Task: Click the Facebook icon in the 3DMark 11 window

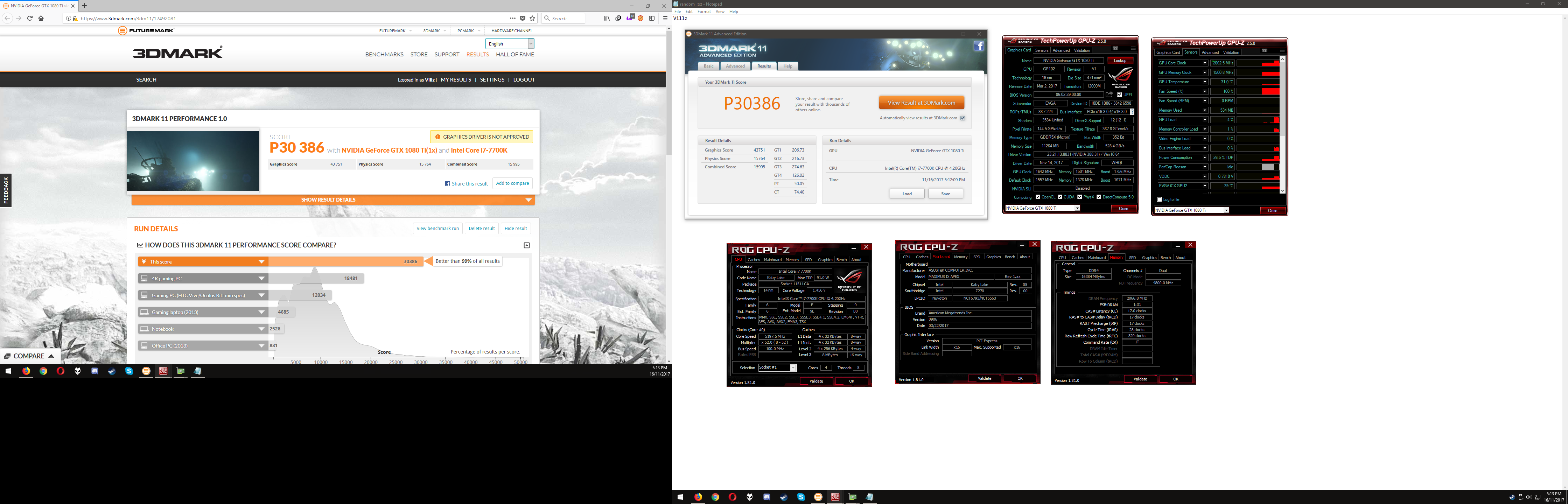Action: coord(979,46)
